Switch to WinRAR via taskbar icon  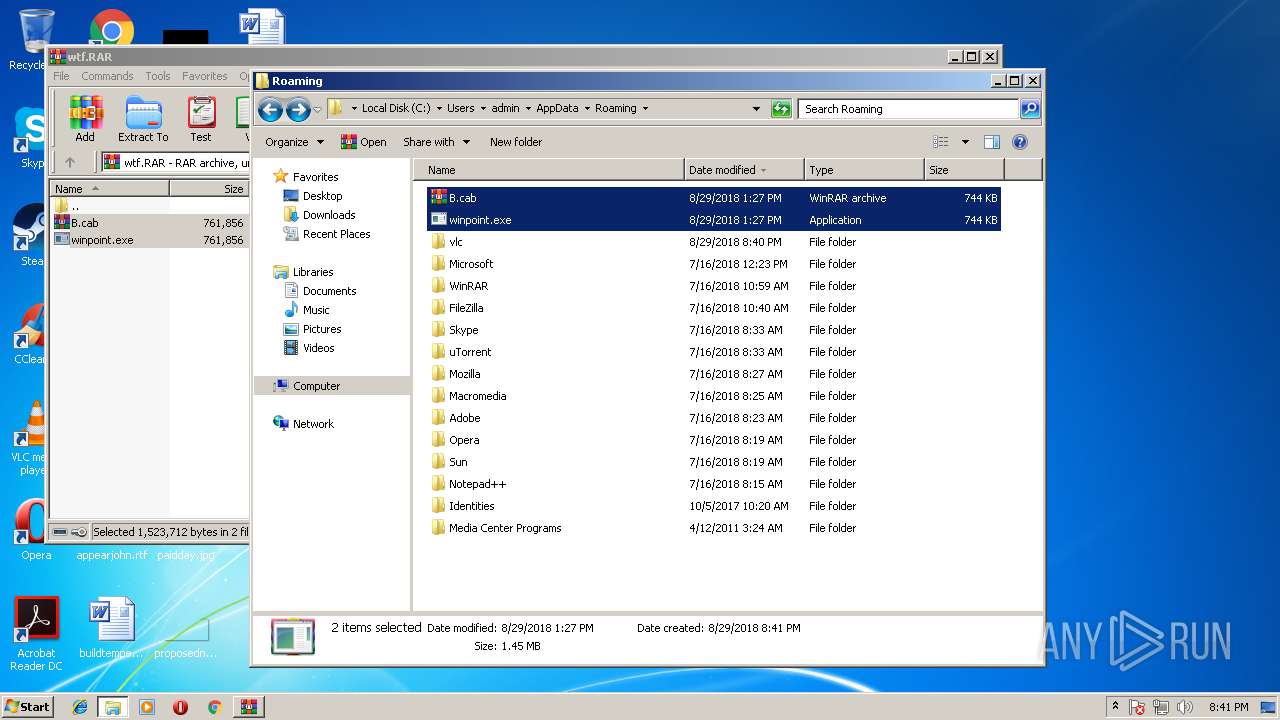[x=249, y=707]
